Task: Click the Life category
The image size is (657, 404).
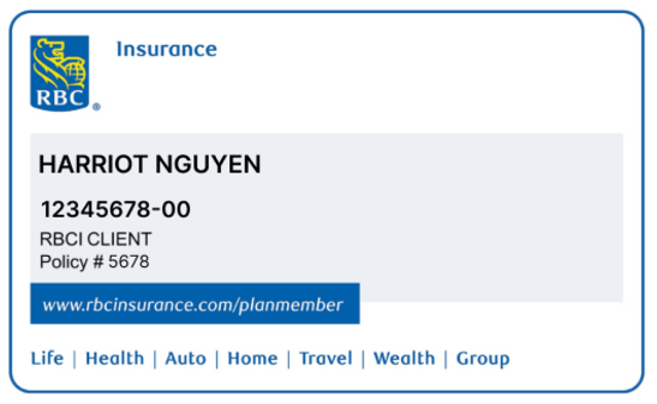Action: tap(47, 358)
